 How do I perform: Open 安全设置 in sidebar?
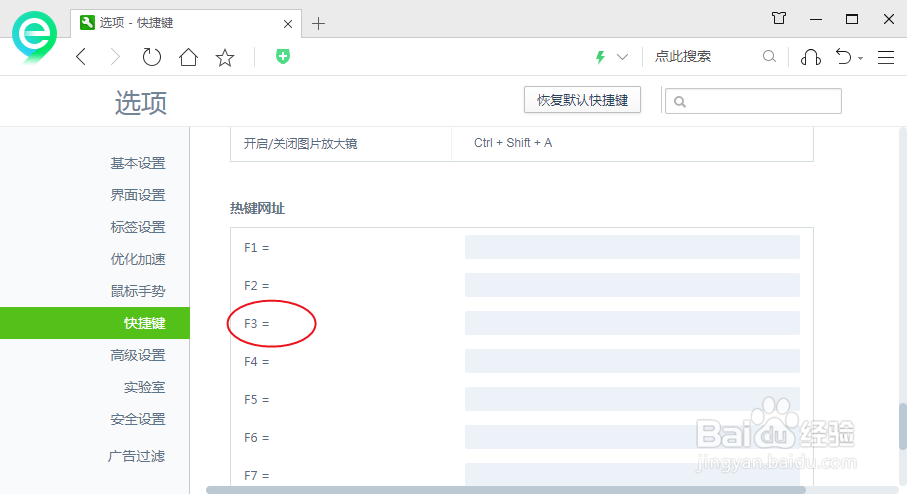pos(138,419)
